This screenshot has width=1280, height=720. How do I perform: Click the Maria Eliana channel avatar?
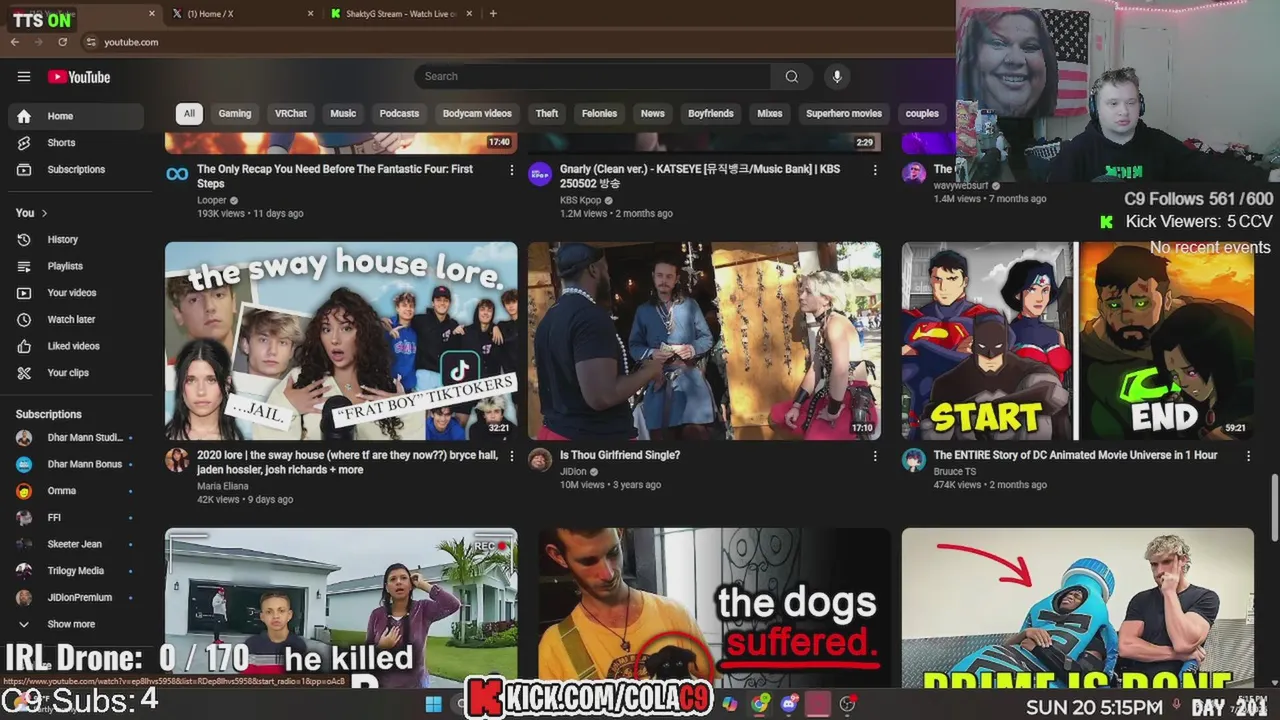pyautogui.click(x=177, y=460)
